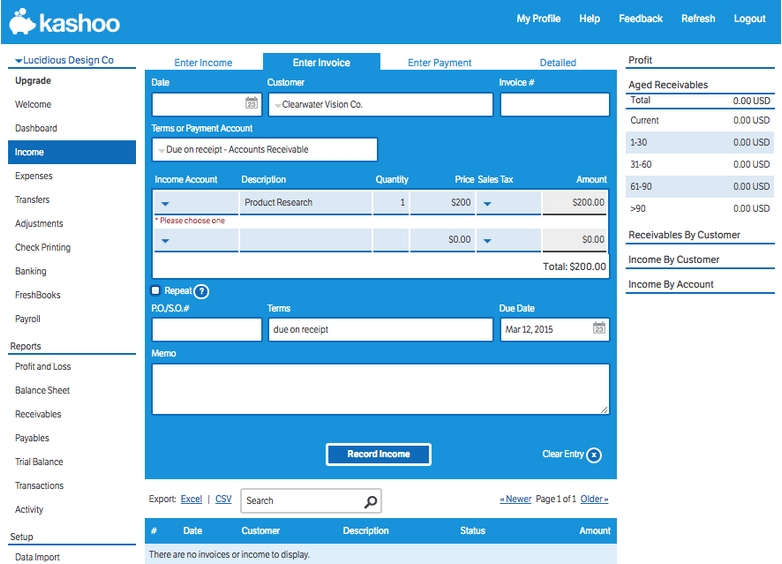Expand the Income By Account section

pyautogui.click(x=671, y=284)
